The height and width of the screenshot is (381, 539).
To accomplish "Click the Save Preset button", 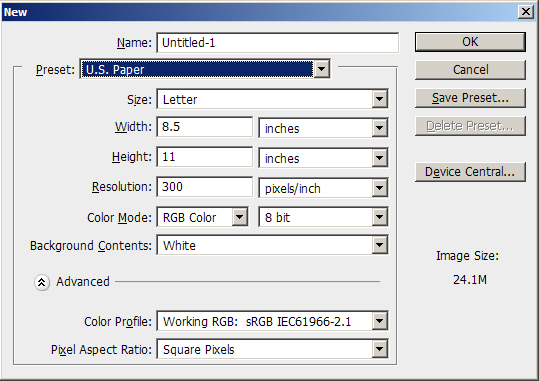I will coord(470,98).
